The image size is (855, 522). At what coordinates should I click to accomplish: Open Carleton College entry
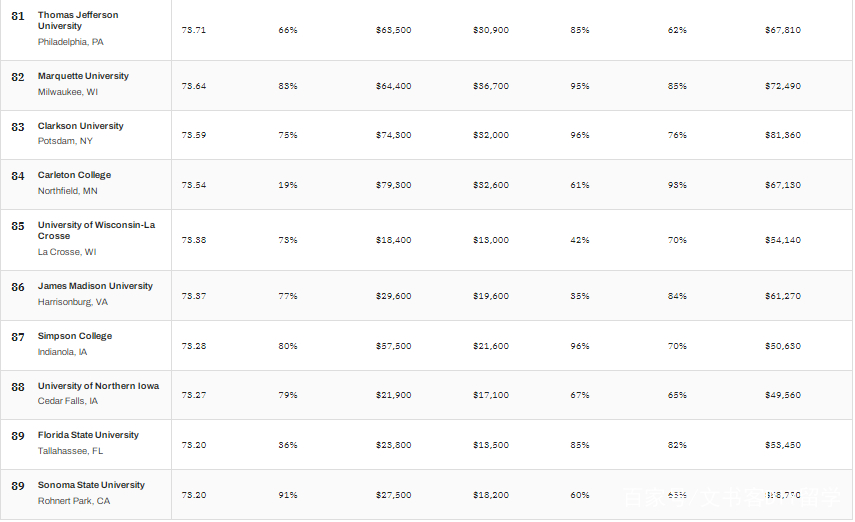(x=74, y=175)
